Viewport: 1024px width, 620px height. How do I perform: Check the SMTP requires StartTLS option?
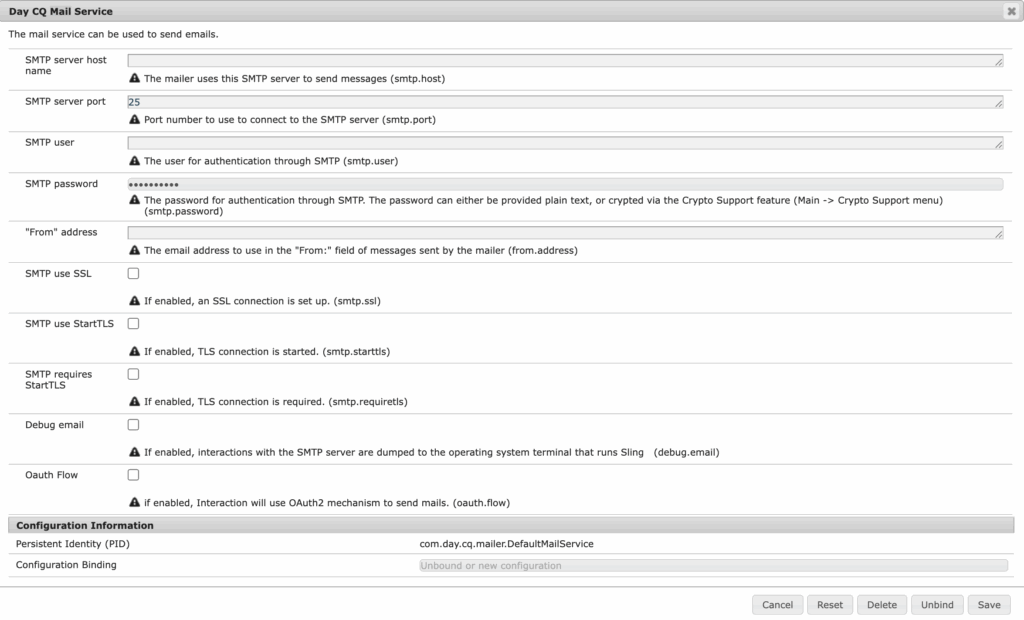coord(134,374)
